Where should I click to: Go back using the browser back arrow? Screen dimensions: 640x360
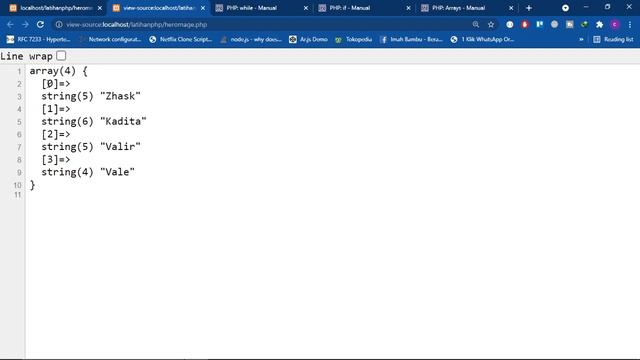(10, 24)
